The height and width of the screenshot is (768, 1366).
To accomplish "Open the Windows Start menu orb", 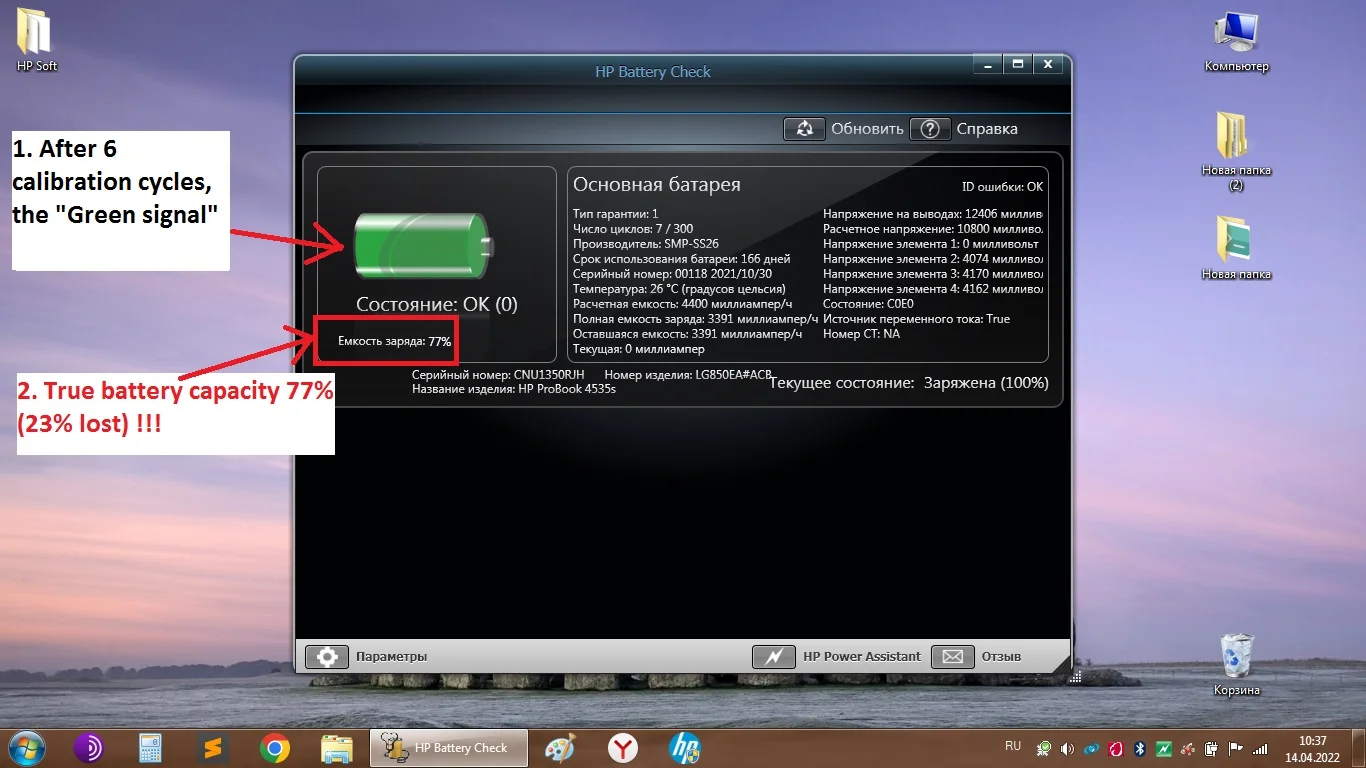I will [x=27, y=747].
